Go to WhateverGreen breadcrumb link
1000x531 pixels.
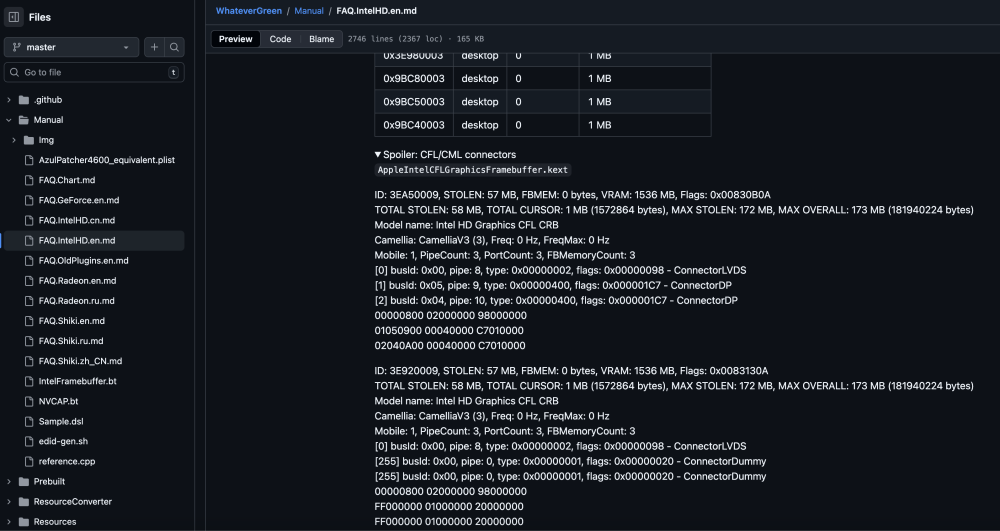249,11
